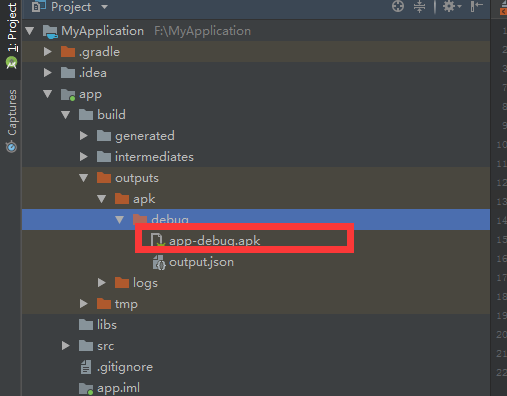
Task: Select the app-debug.apk file name
Action: point(215,241)
